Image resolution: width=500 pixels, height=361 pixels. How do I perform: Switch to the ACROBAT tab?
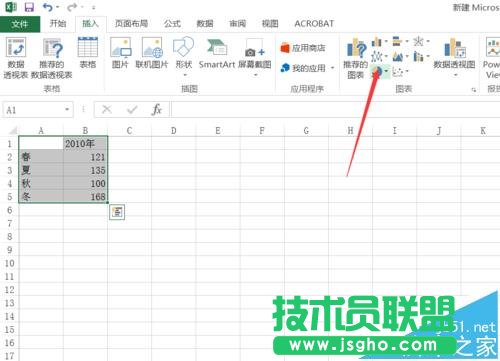(x=314, y=24)
